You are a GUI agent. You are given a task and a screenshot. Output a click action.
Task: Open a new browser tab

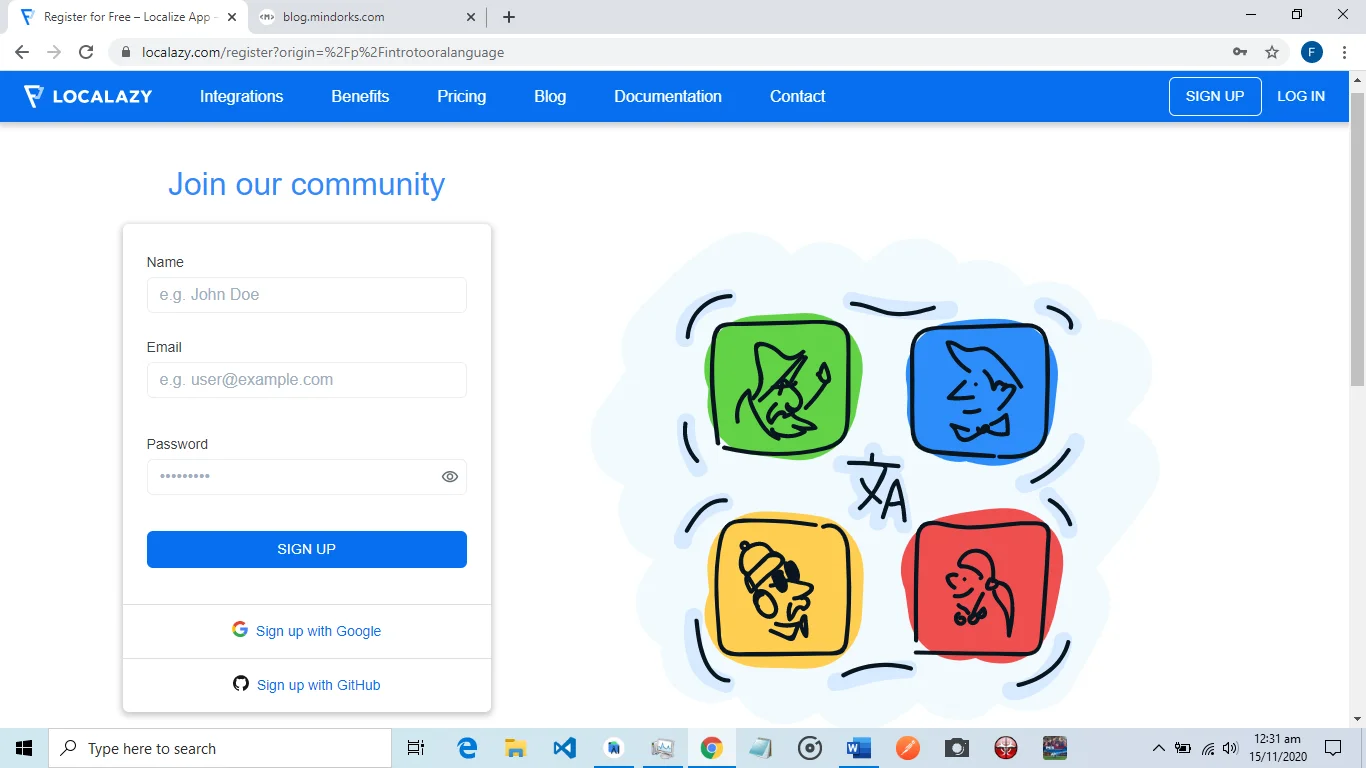point(509,17)
